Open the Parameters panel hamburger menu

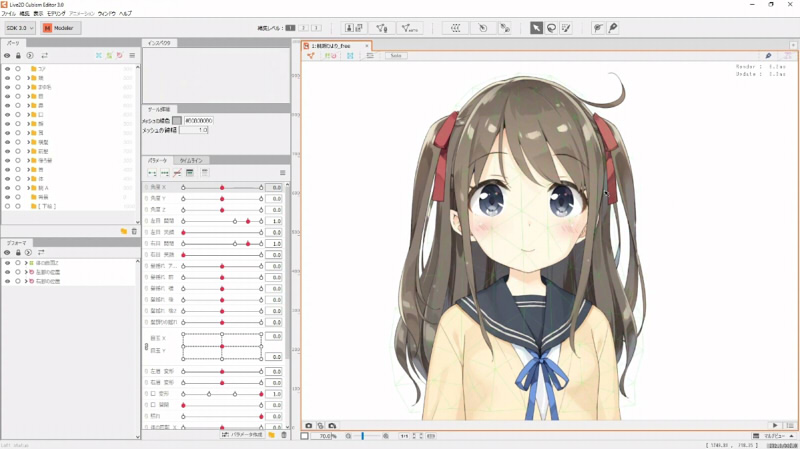(282, 172)
